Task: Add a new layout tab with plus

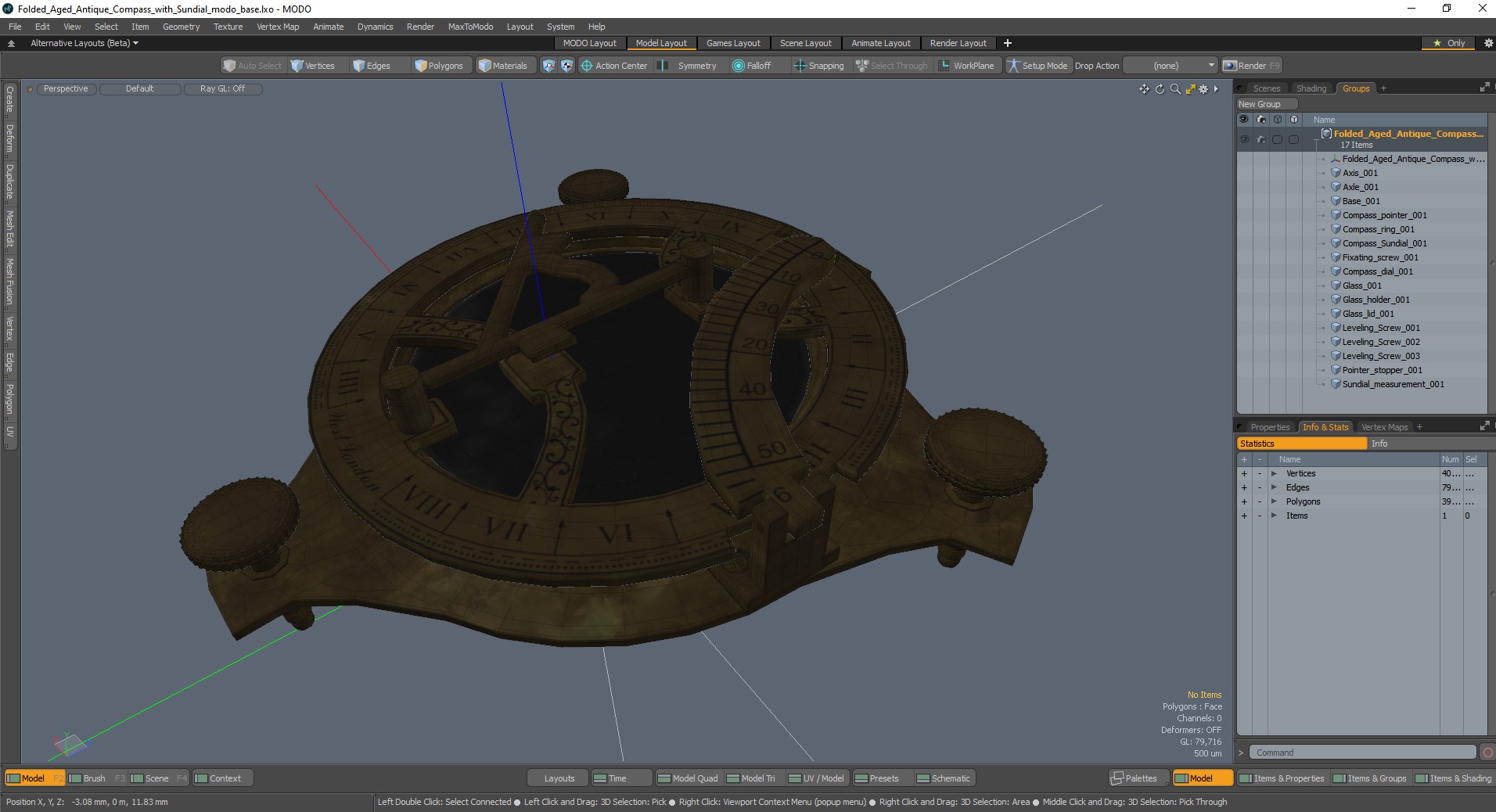Action: click(x=1008, y=43)
